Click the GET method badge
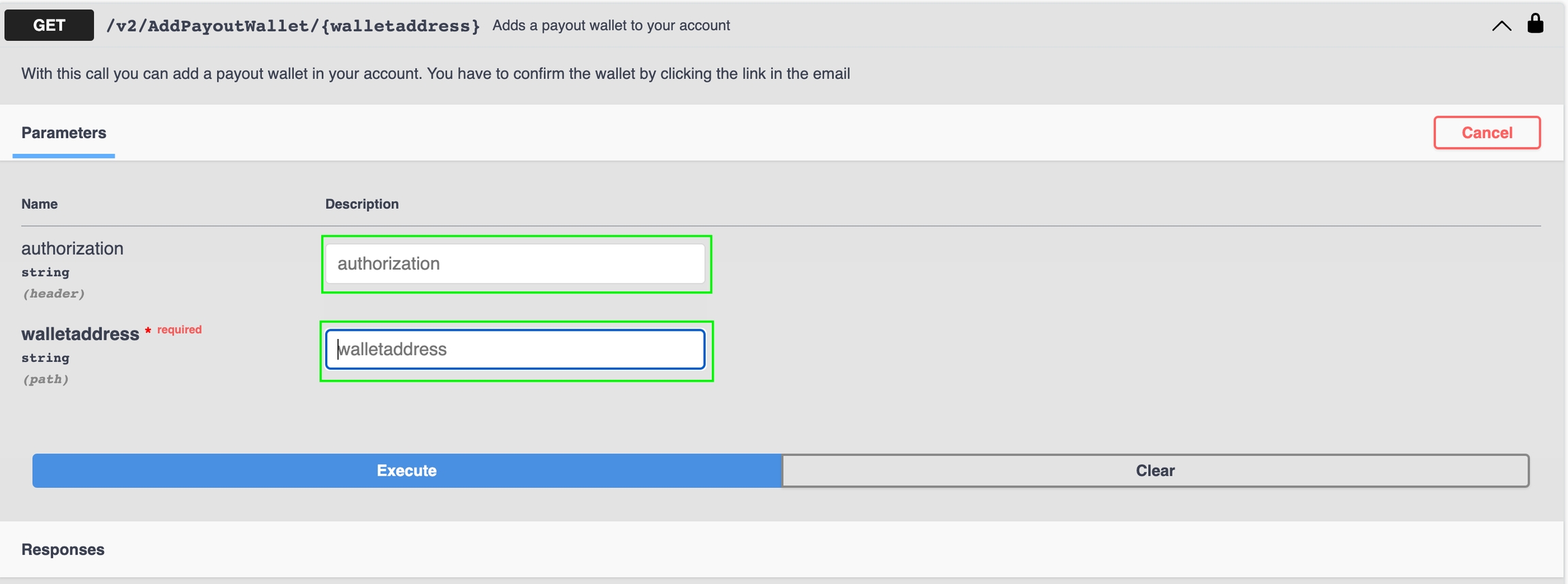 [49, 25]
